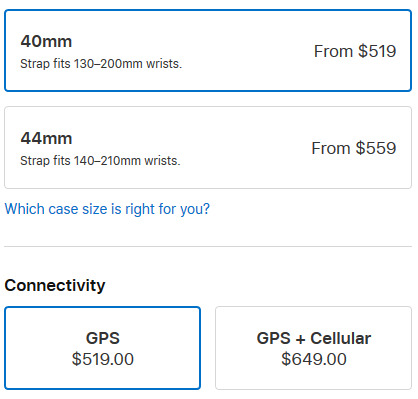Click the 'From $559' price label

pyautogui.click(x=354, y=148)
